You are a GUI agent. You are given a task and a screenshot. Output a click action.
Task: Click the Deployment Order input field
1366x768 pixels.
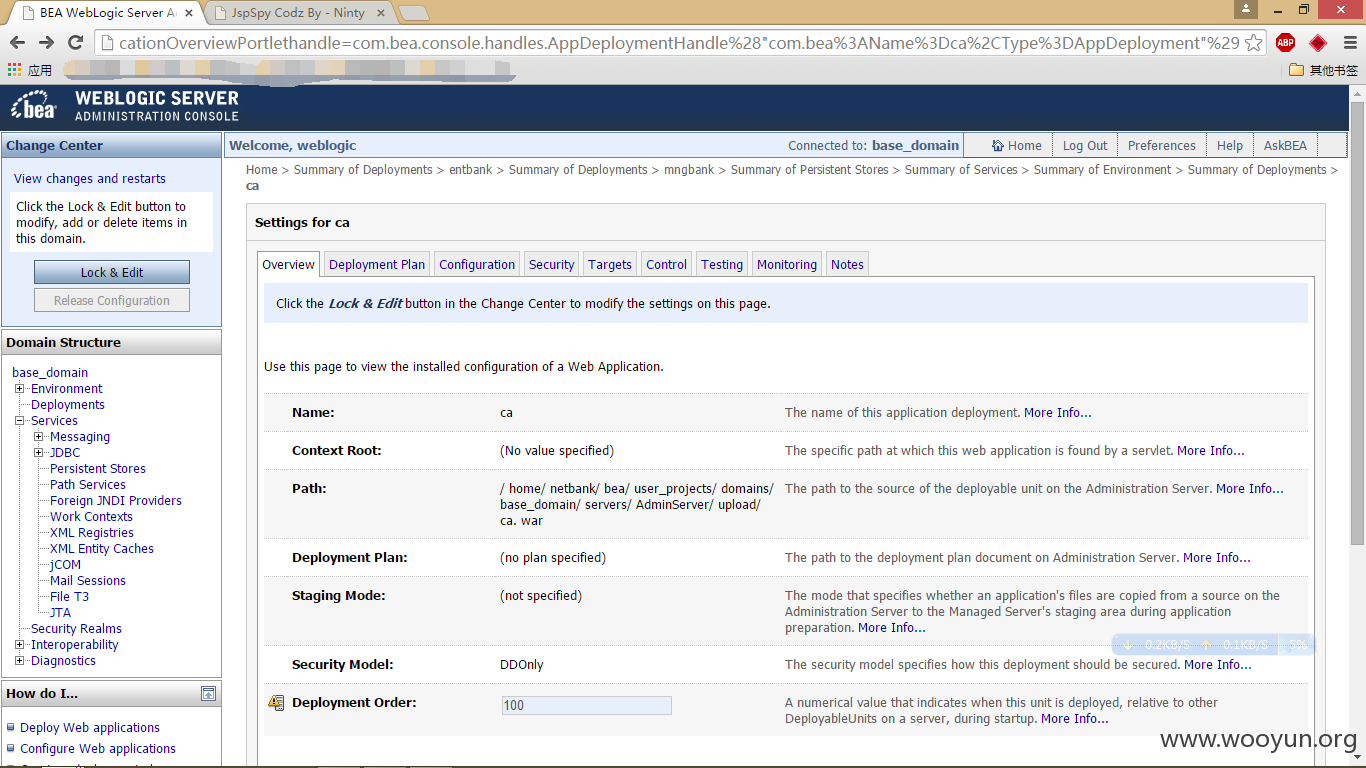pyautogui.click(x=586, y=705)
